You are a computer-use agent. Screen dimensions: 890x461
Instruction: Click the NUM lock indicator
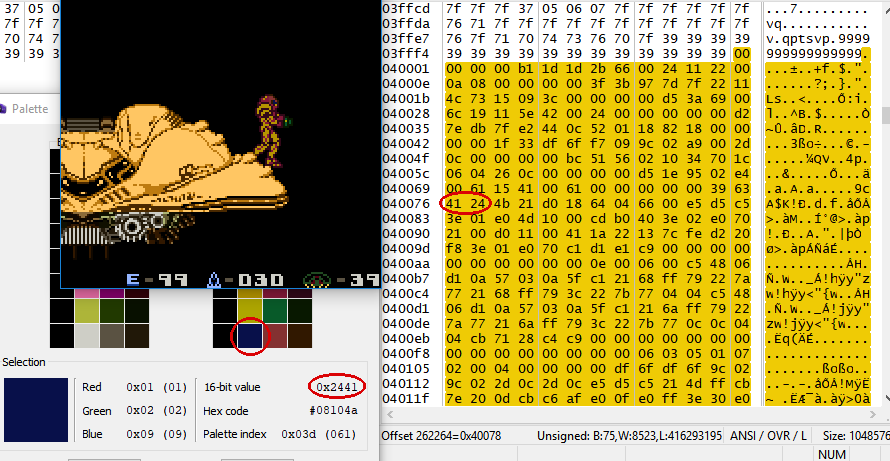(x=832, y=454)
